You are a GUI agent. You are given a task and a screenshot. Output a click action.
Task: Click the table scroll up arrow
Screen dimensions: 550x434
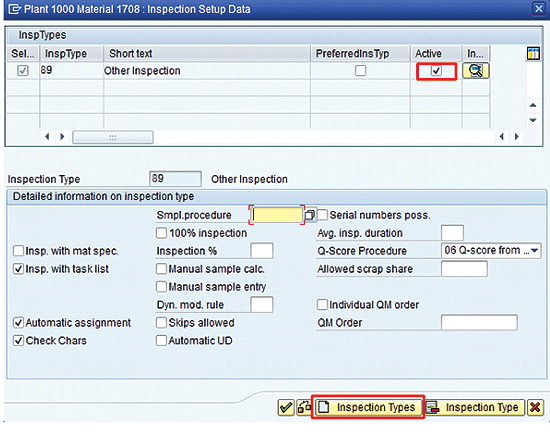point(533,105)
